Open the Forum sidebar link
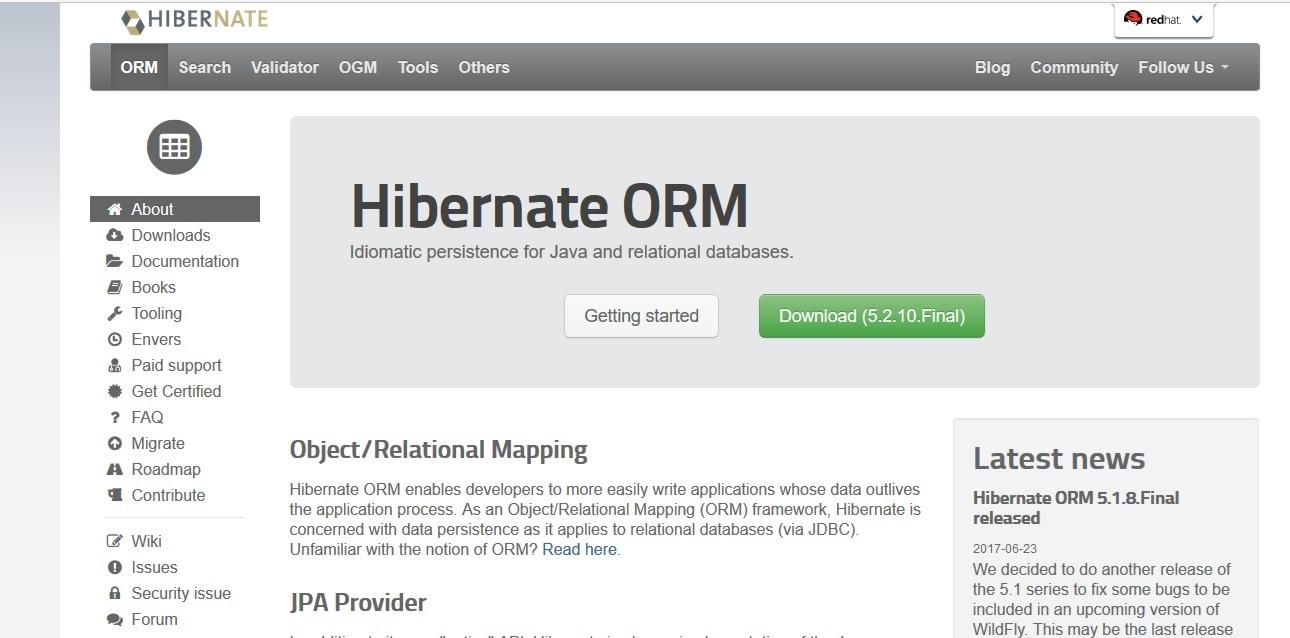This screenshot has height=638, width=1290. point(154,619)
